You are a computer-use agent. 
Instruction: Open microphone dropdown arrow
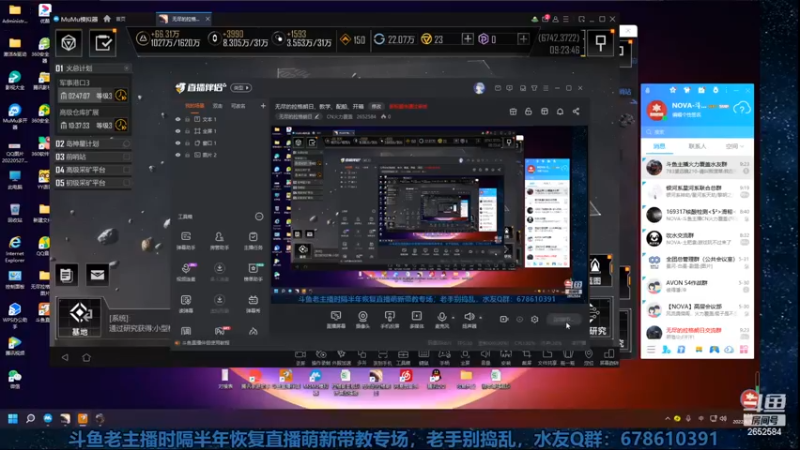453,318
